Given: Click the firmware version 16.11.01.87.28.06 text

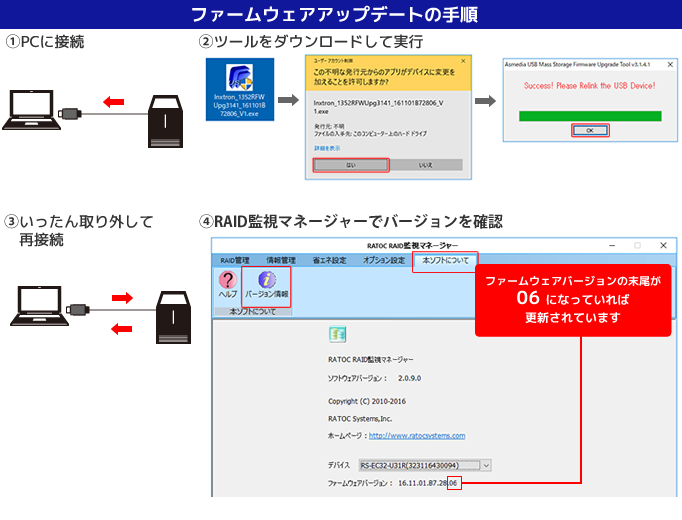Looking at the screenshot, I should pos(428,483).
